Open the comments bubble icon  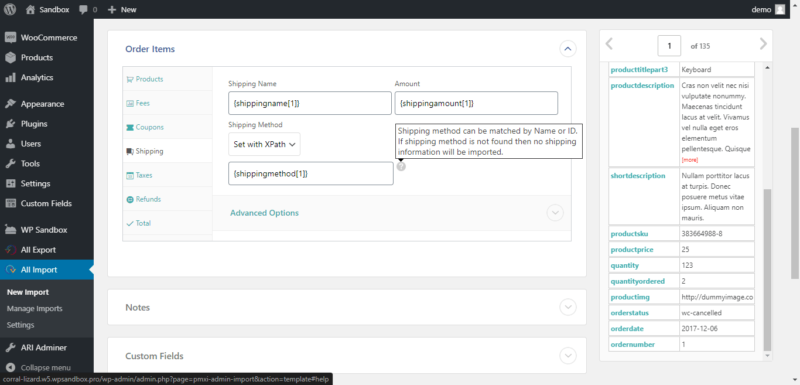point(84,9)
